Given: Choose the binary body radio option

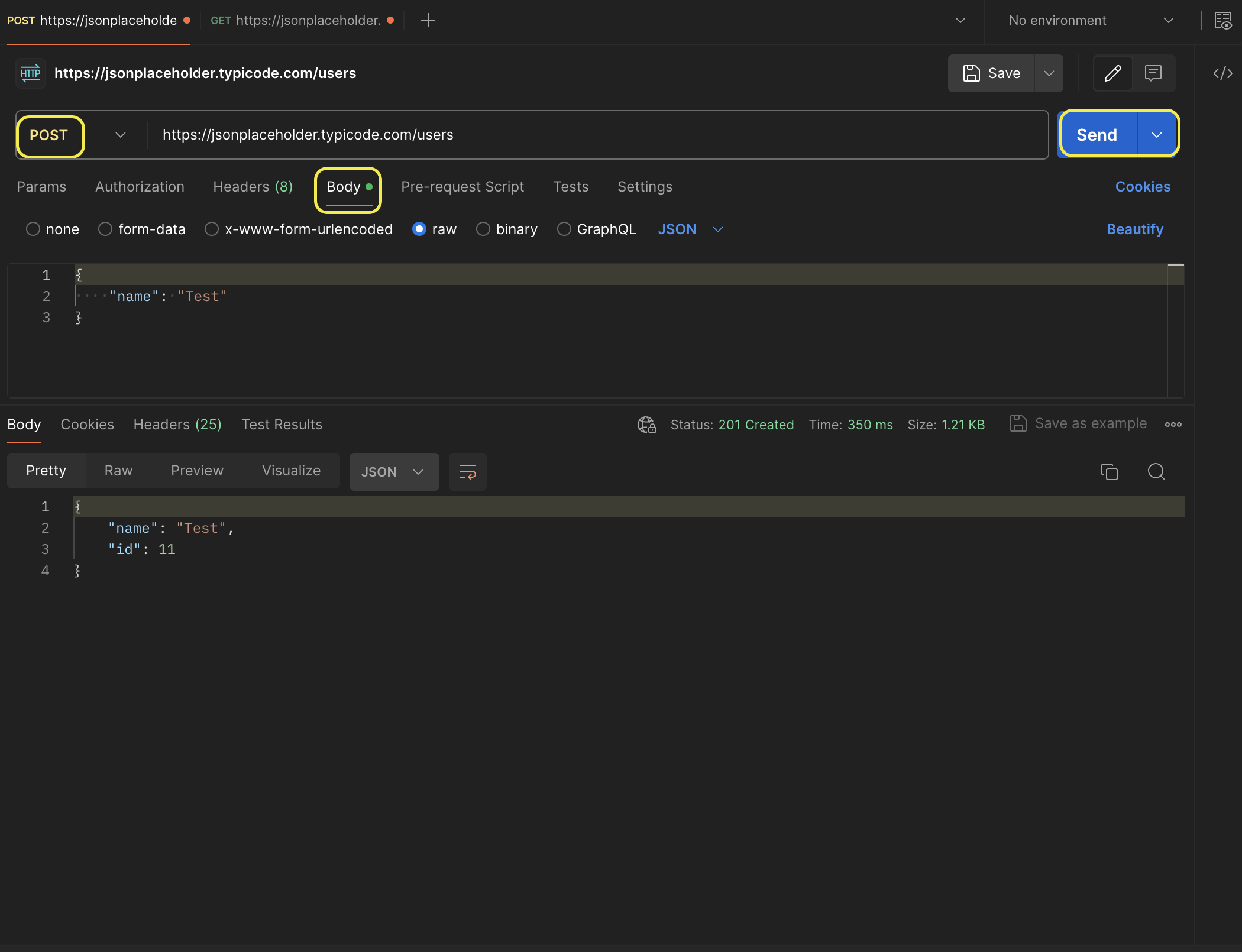Looking at the screenshot, I should coord(483,229).
